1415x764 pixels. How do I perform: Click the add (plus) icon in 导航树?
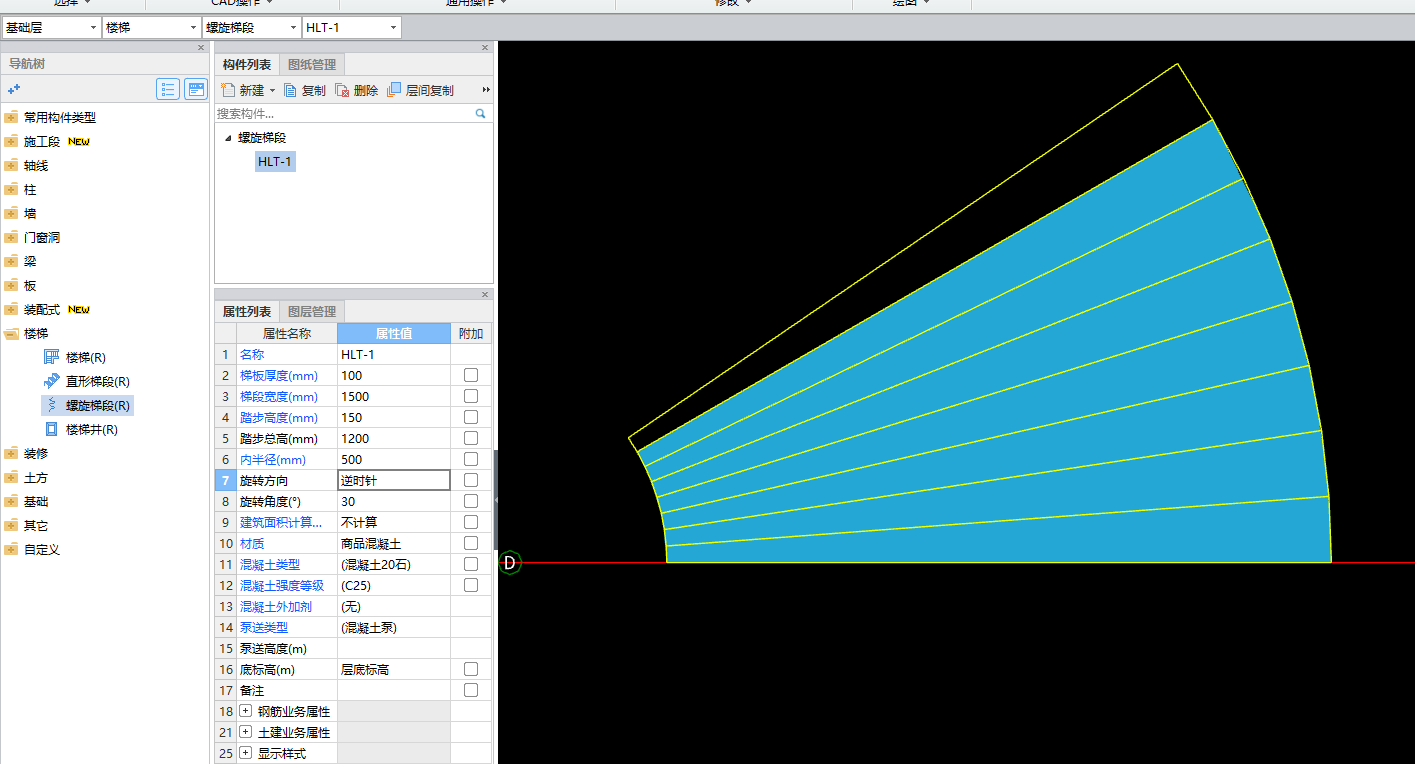(14, 90)
